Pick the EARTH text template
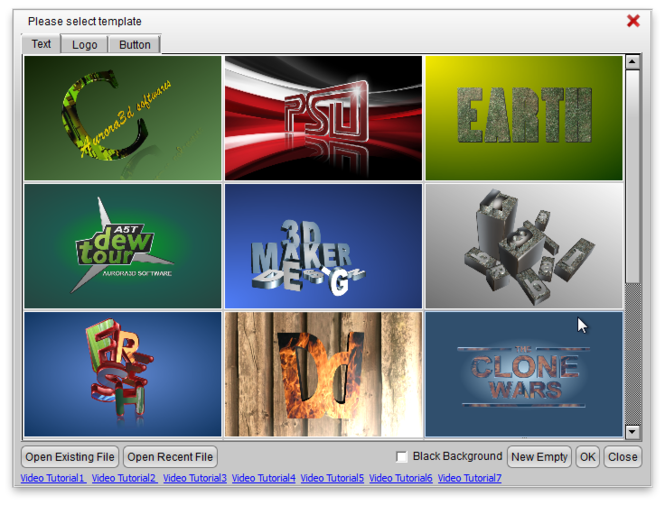 [524, 118]
